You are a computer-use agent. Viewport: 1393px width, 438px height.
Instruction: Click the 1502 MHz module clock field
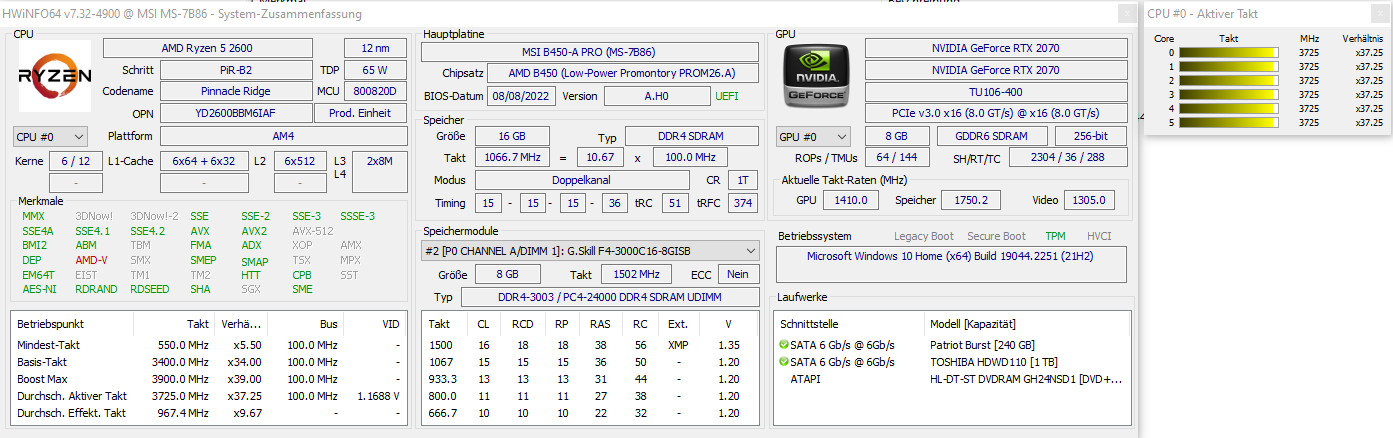point(635,275)
